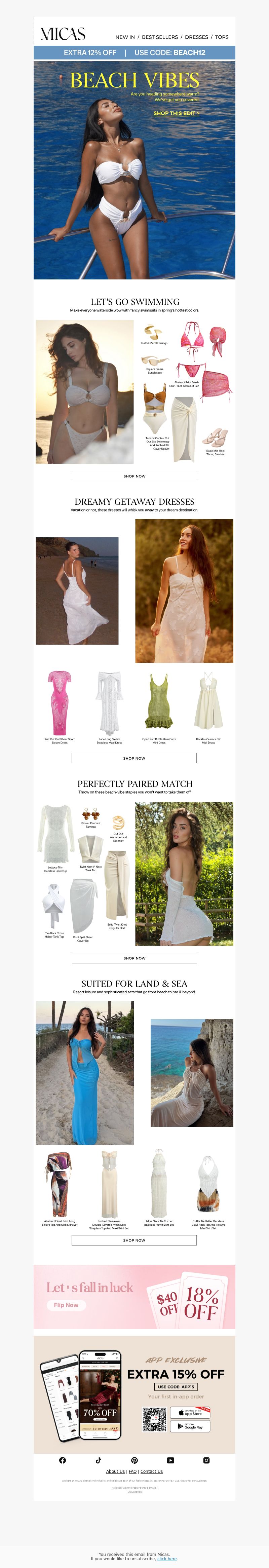Click the MICAS logo
The image size is (269, 1568).
(x=63, y=34)
